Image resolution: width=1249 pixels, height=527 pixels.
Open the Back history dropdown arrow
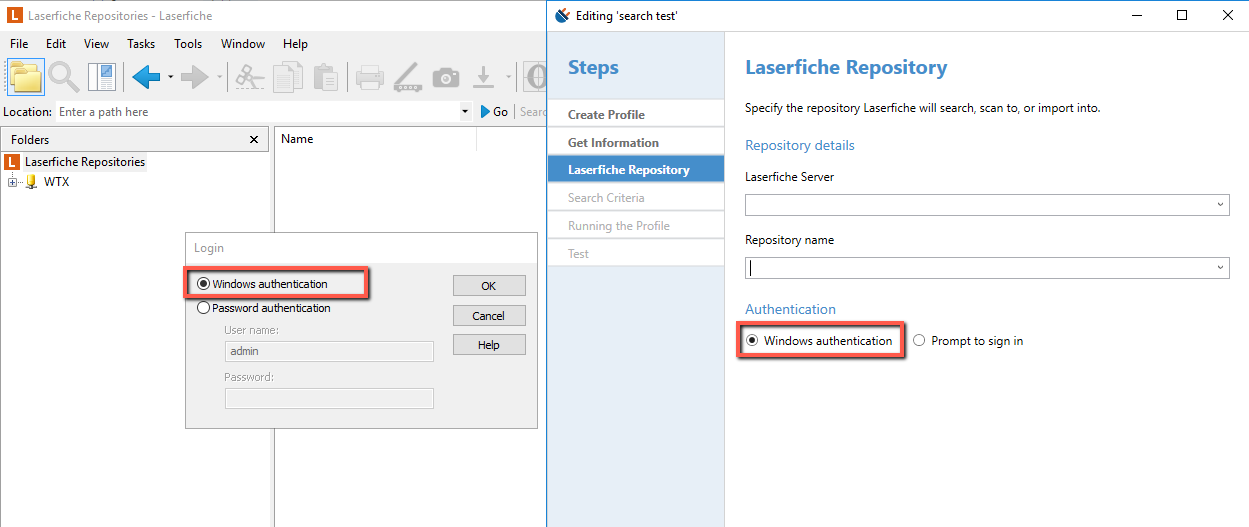click(171, 77)
